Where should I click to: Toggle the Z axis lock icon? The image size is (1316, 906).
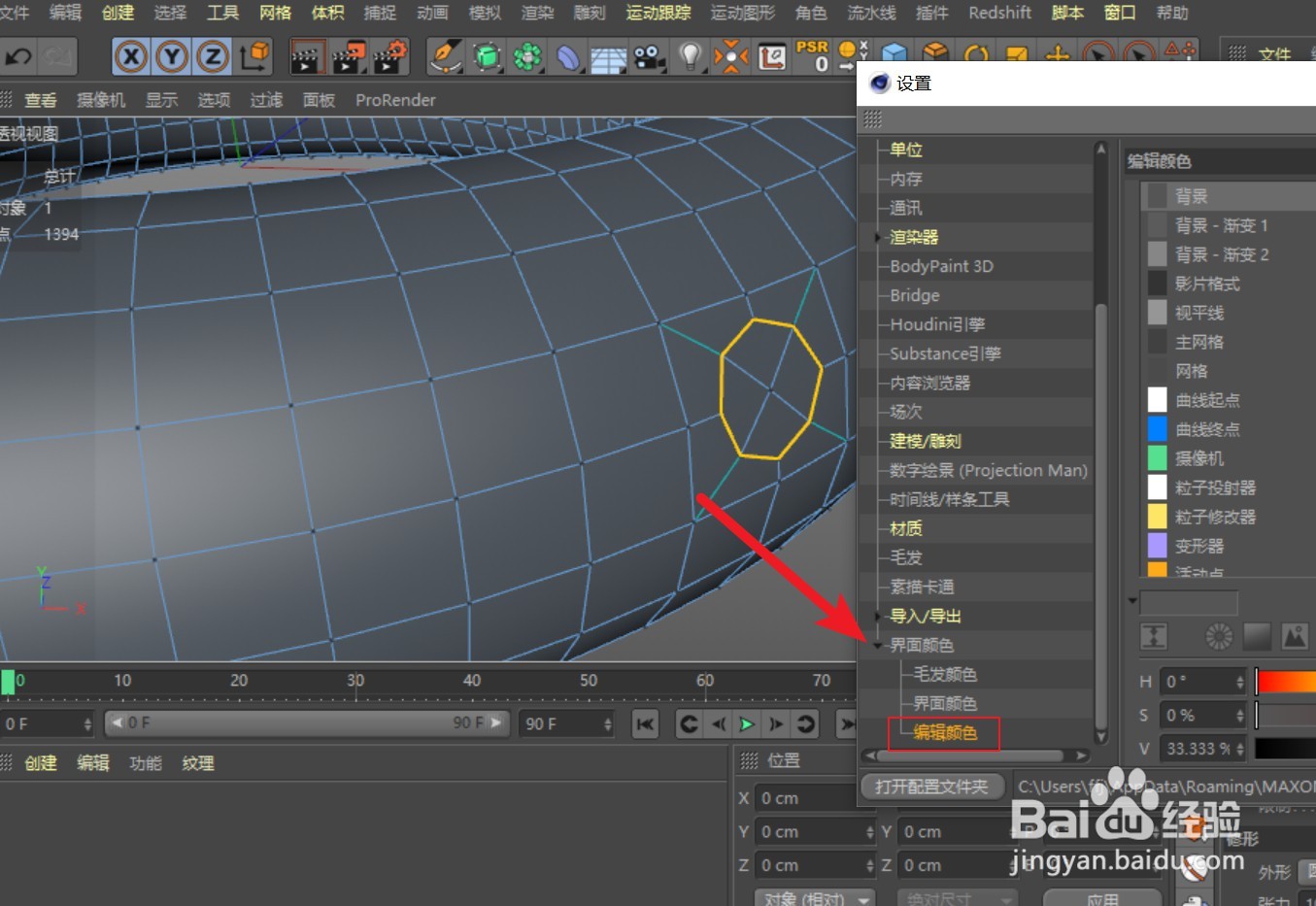tap(213, 57)
